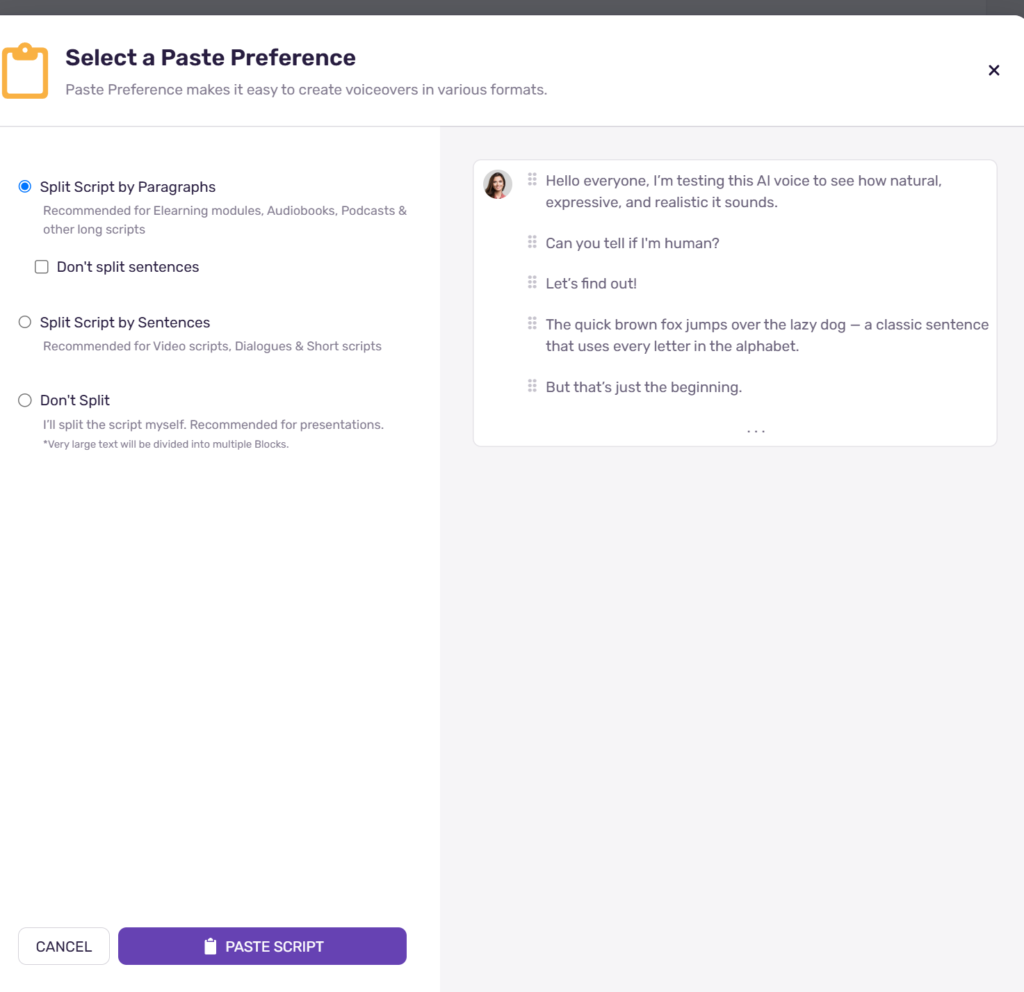Screen dimensions: 1024x992
Task: Click the voice avatar thumbnail in preview
Action: click(x=497, y=185)
